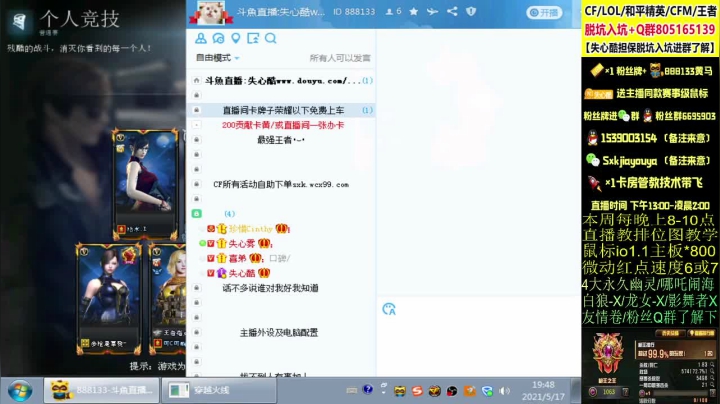This screenshot has width=720, height=404.
Task: Open the YY raccoon tray icon
Action: point(400,391)
